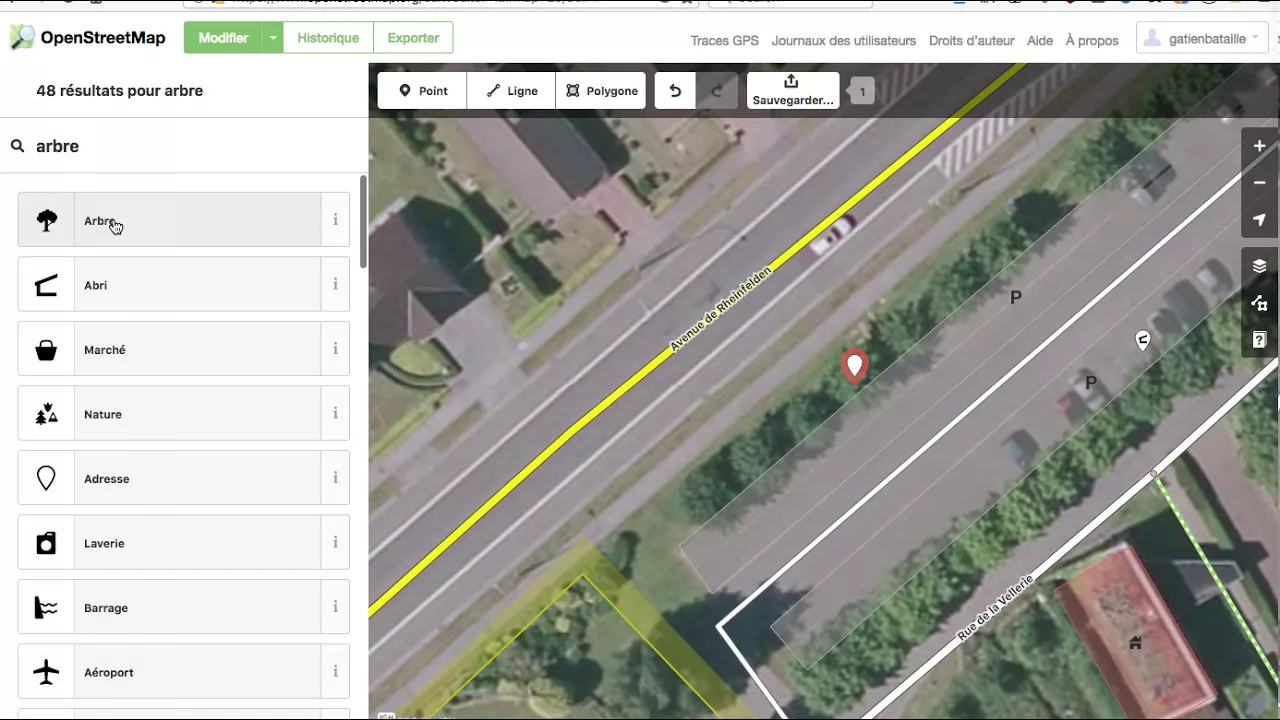Add a Point feature
Image resolution: width=1280 pixels, height=720 pixels.
422,90
